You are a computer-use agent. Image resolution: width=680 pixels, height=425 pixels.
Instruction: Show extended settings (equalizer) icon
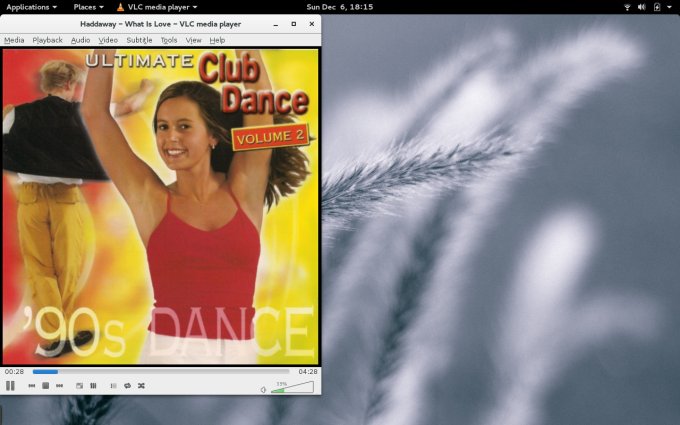coord(93,386)
